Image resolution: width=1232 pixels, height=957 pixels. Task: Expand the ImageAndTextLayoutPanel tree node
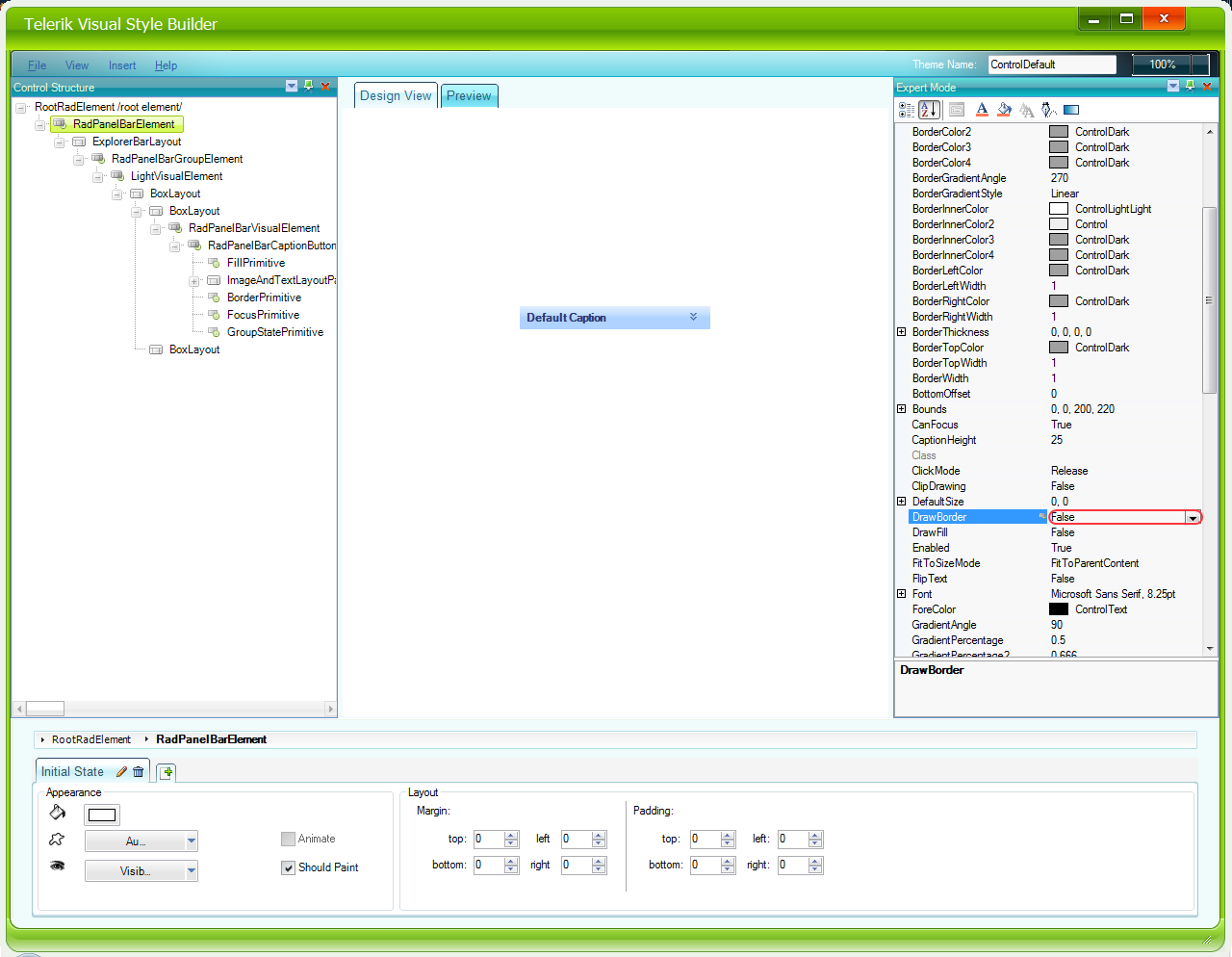193,281
